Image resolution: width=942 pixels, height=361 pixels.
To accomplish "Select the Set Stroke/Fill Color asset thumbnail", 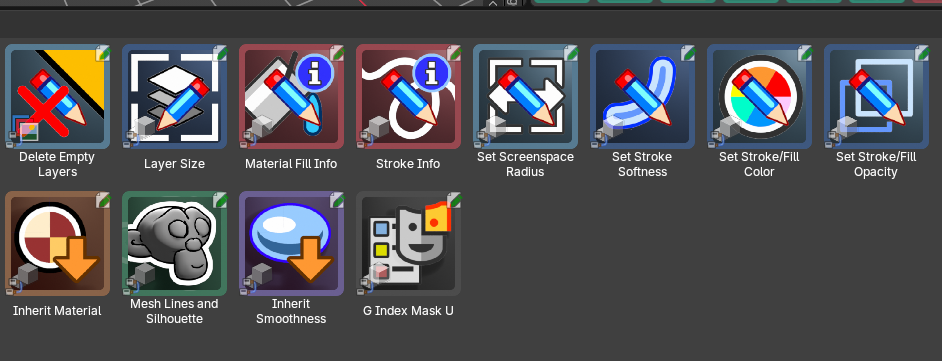I will point(759,96).
